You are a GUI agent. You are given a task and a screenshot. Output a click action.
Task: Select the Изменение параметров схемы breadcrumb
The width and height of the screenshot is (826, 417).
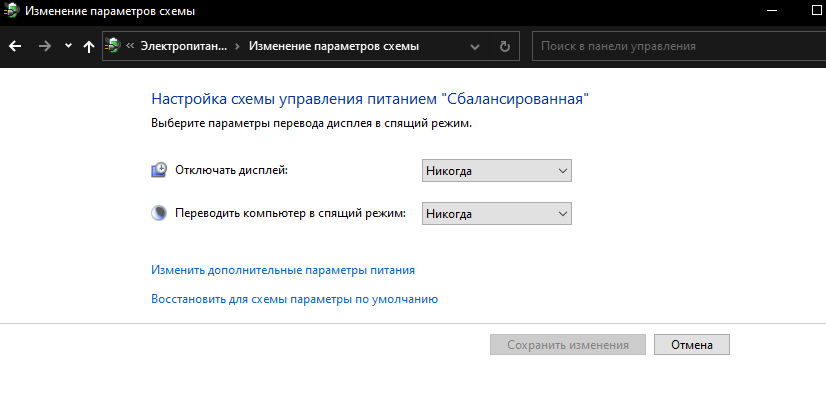coord(333,46)
